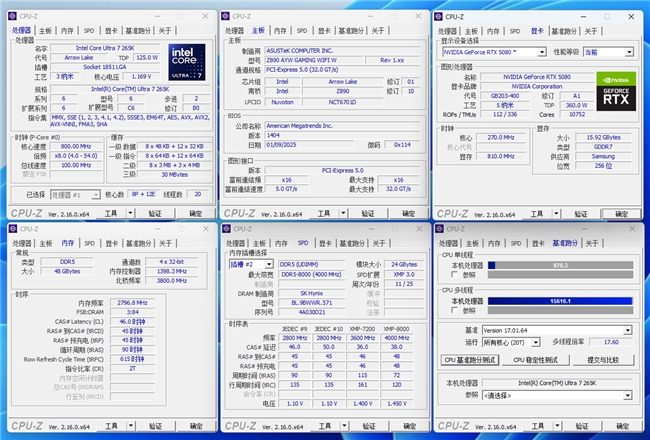Select the 处理器 tab in the graphics card window
This screenshot has width=650, height=440.
click(x=449, y=31)
